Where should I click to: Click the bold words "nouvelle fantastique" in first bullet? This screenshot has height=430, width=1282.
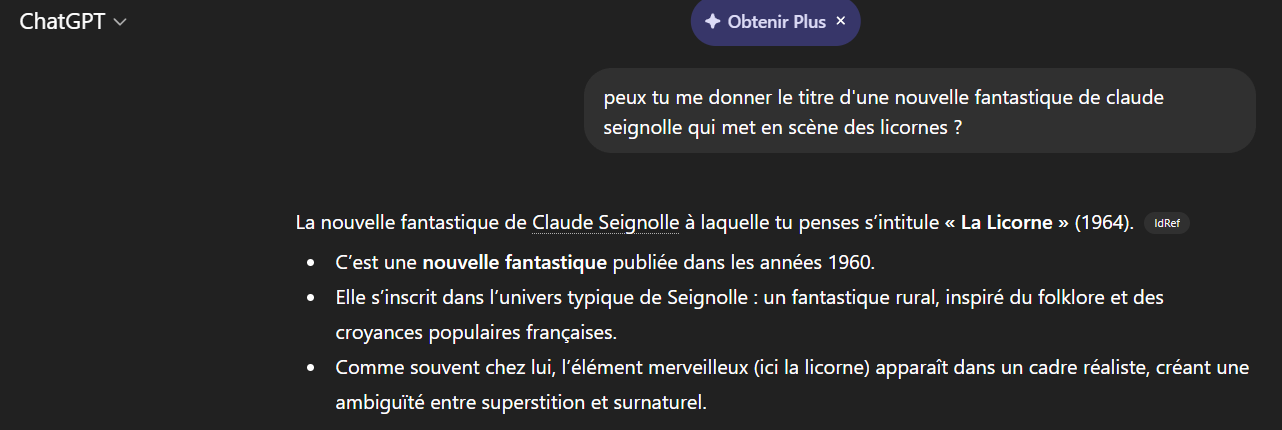coord(514,263)
